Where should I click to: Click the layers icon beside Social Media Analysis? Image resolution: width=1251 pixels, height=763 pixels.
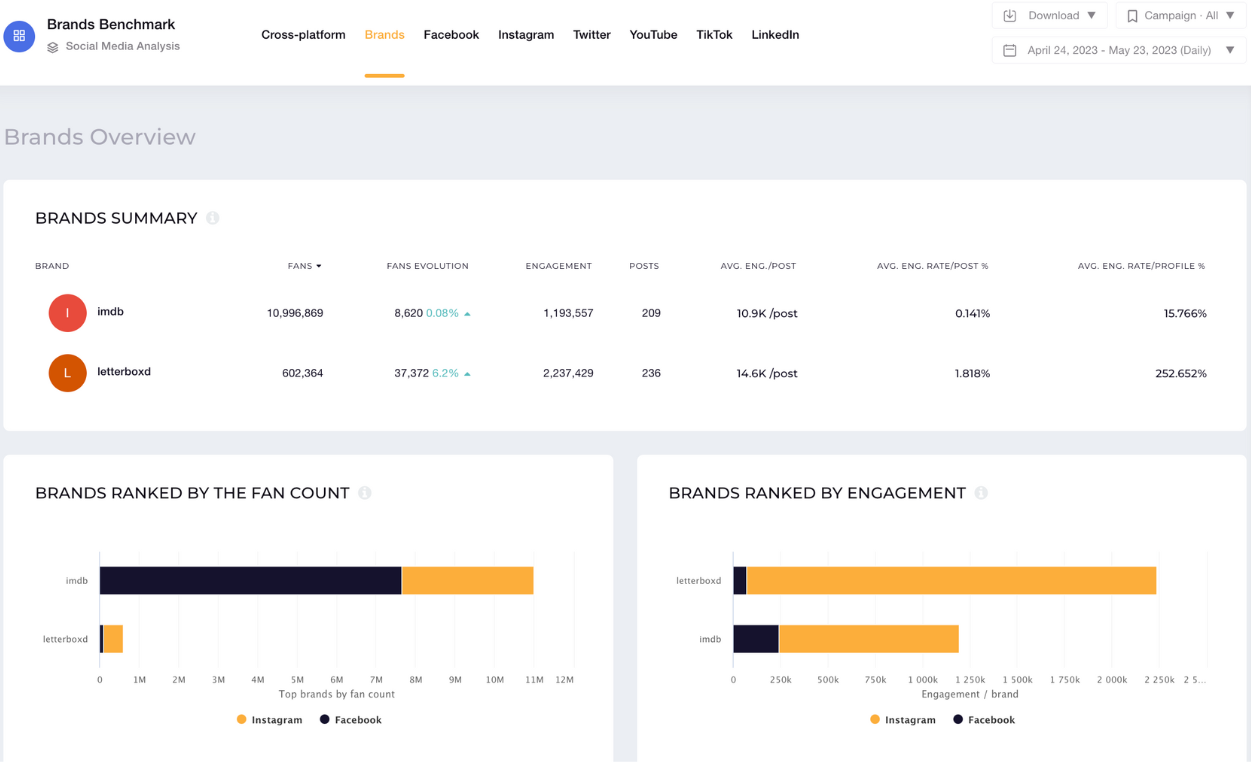point(53,46)
